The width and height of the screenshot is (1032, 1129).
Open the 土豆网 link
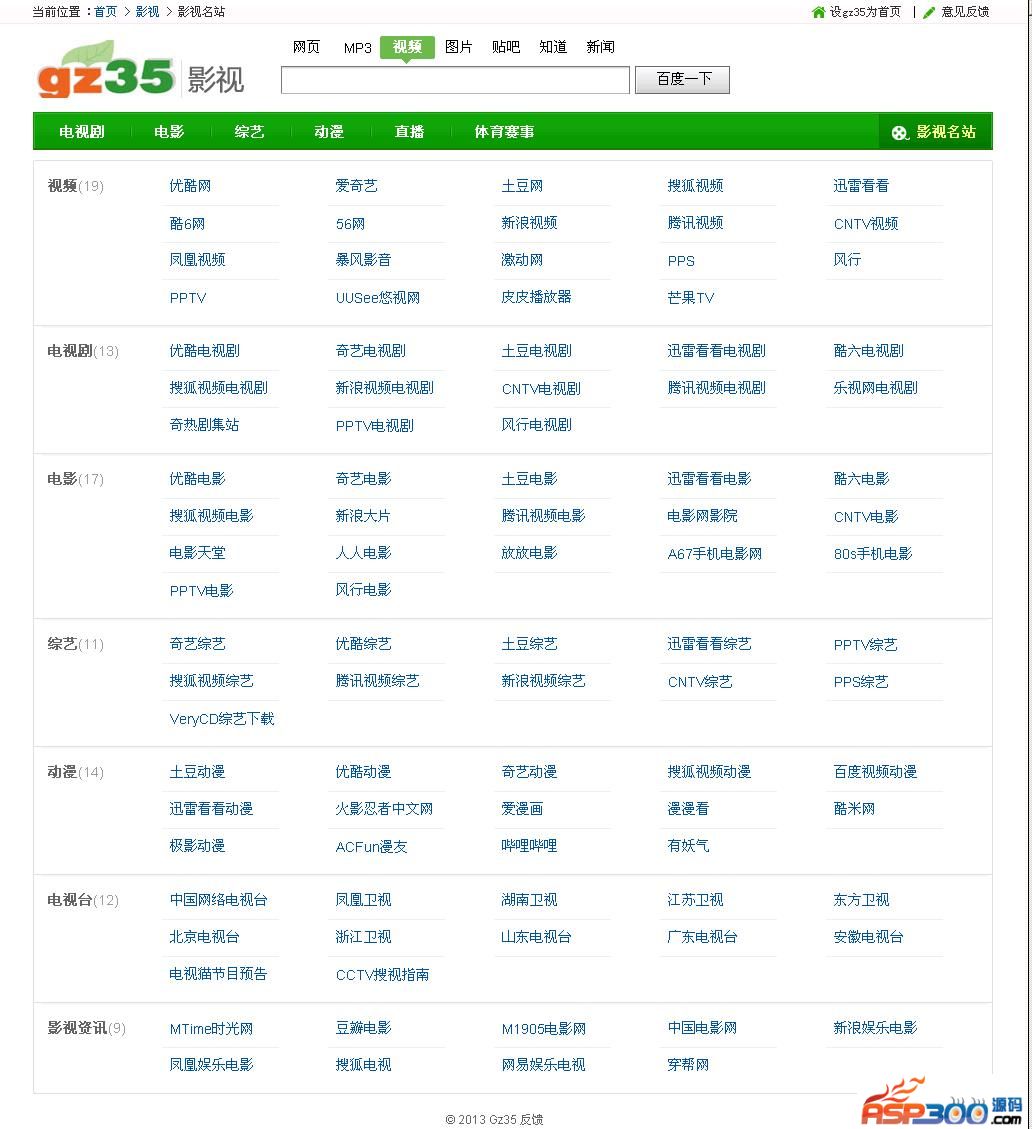522,186
